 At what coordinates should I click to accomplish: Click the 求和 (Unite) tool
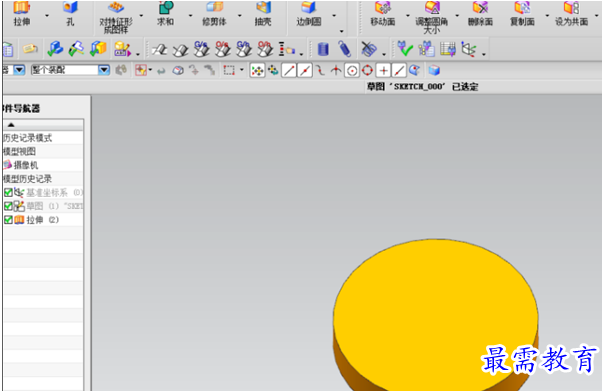165,14
